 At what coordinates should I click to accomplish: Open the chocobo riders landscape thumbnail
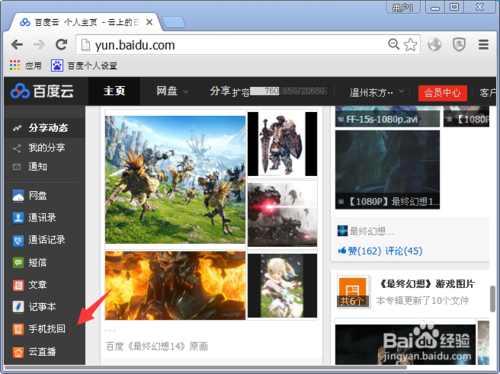click(175, 180)
